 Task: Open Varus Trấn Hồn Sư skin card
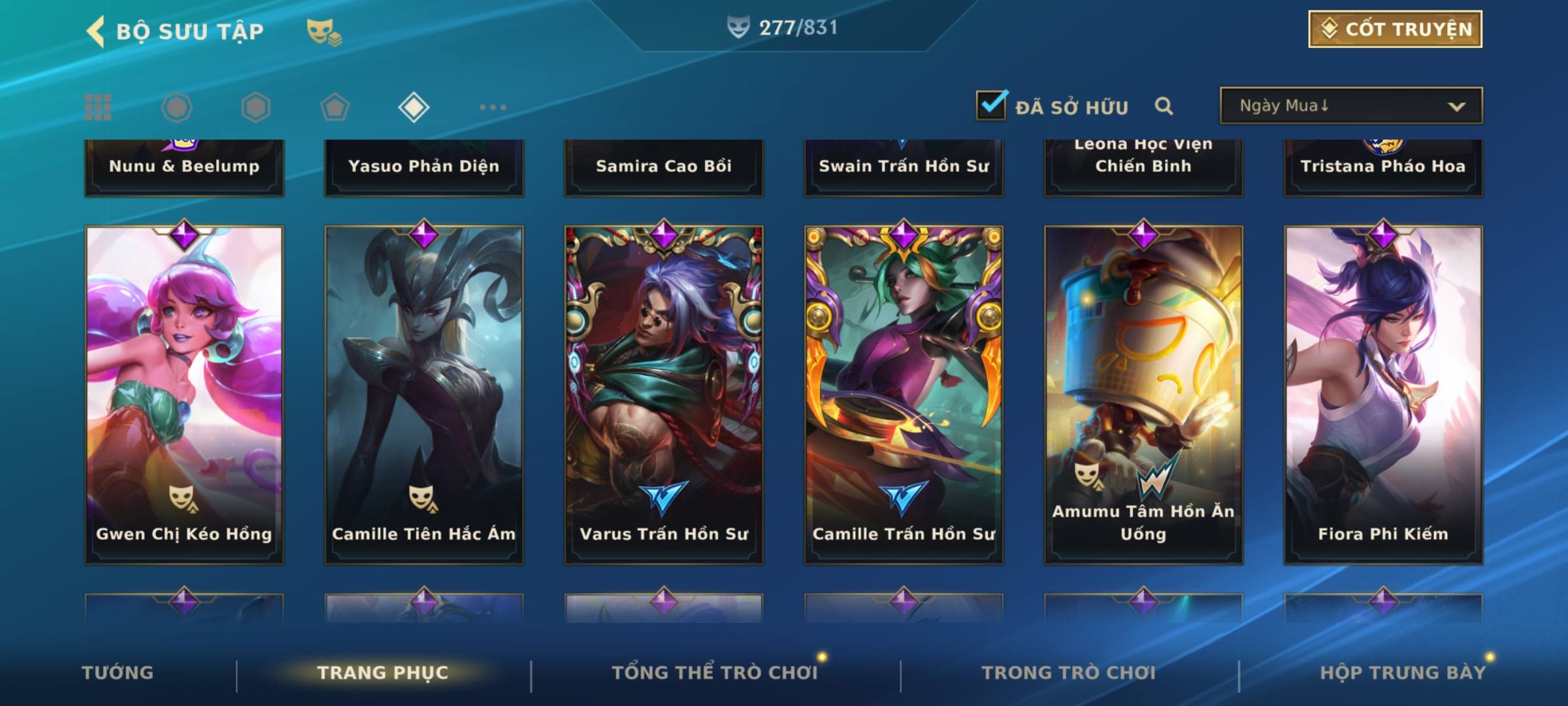coord(664,395)
